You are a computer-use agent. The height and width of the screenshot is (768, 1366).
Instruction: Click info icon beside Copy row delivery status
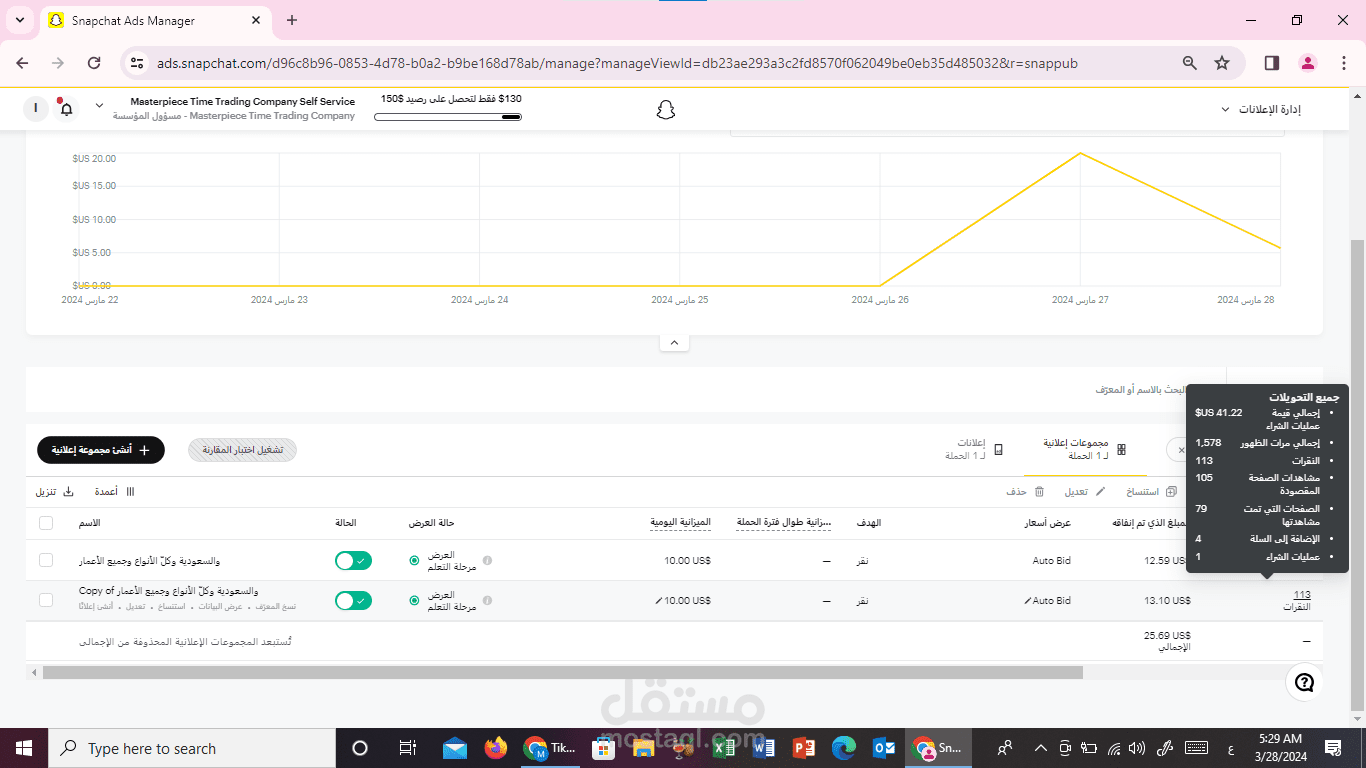(x=487, y=601)
